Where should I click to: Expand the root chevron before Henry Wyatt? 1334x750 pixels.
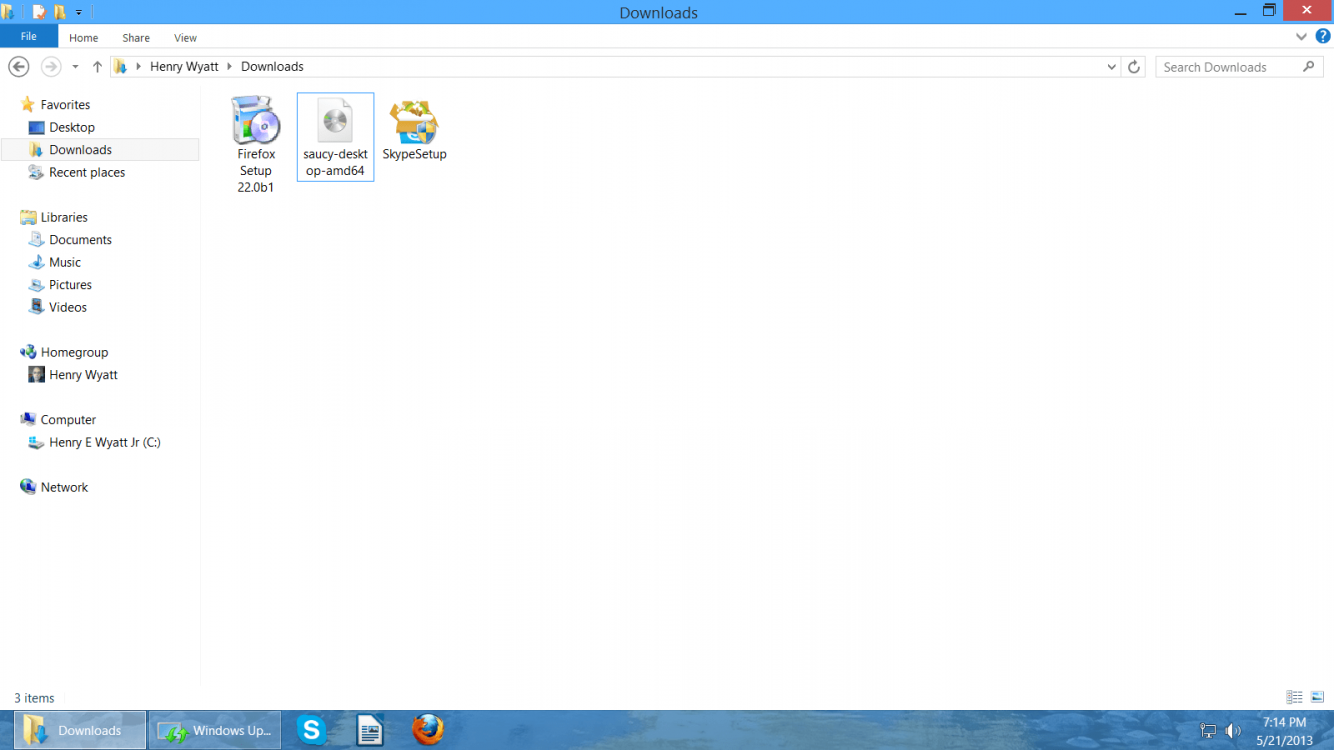(x=138, y=66)
